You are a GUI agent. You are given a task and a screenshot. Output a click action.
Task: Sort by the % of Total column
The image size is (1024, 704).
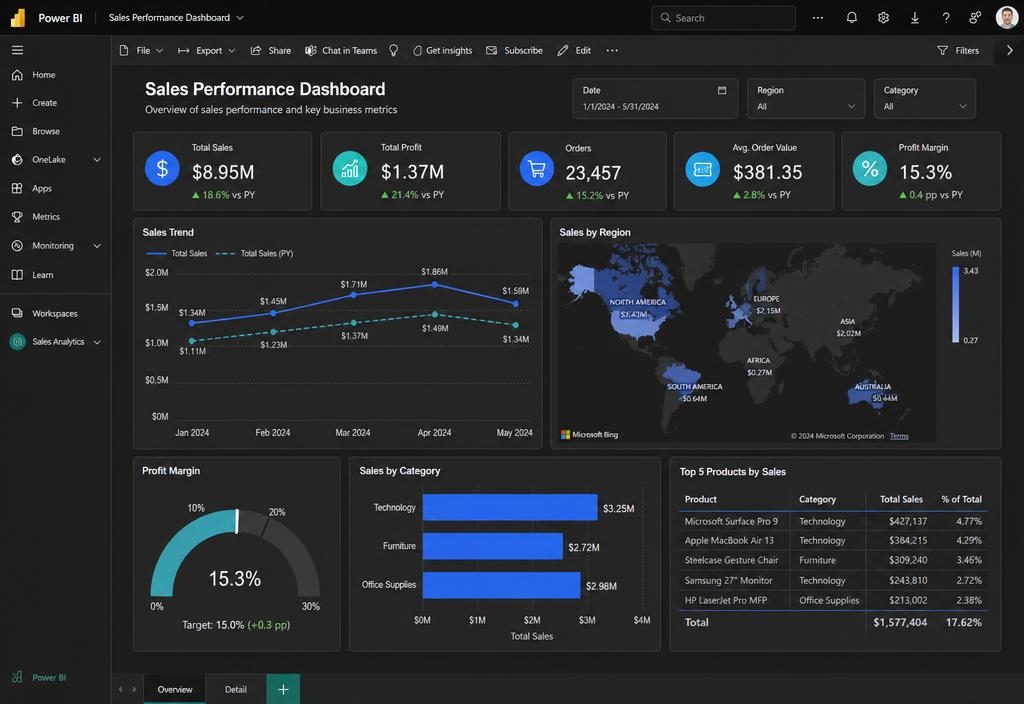tap(961, 499)
